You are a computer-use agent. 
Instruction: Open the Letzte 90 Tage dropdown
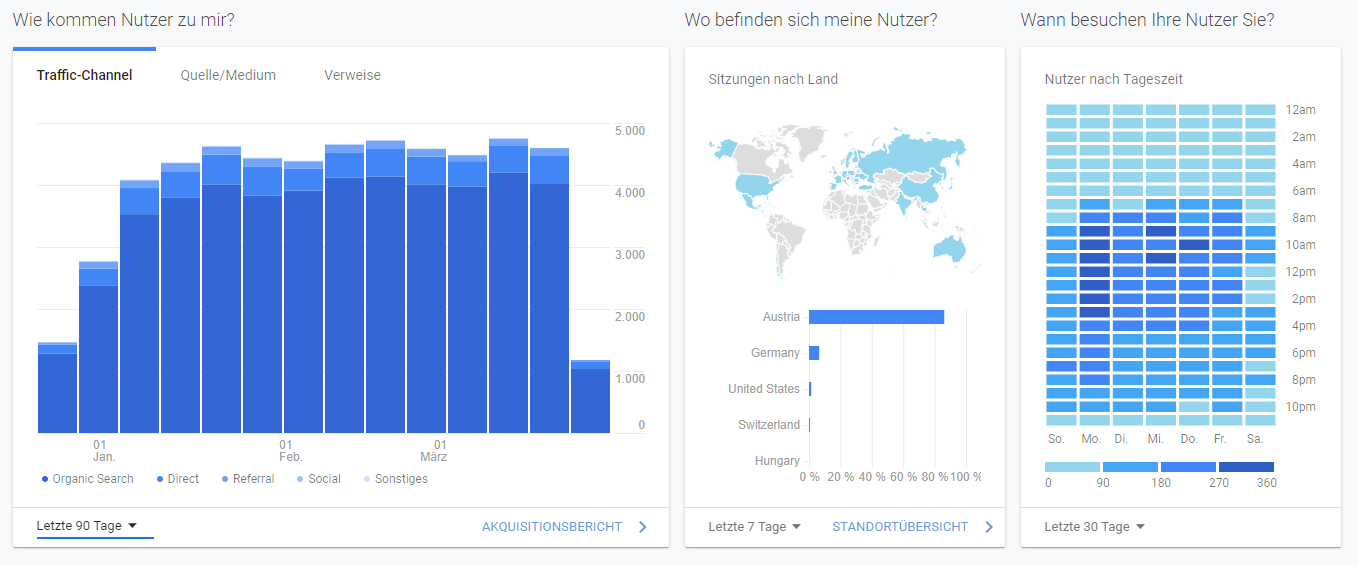coord(87,526)
